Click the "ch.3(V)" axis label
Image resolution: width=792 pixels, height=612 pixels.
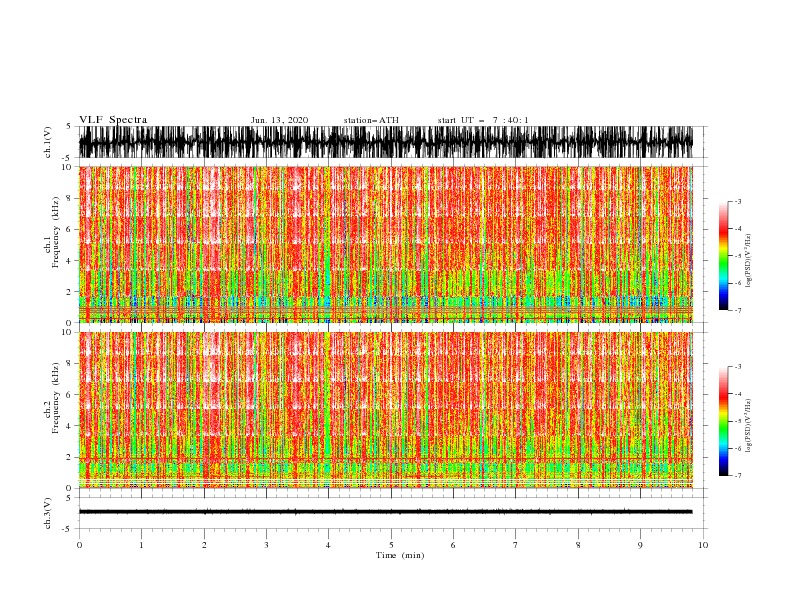[48, 514]
